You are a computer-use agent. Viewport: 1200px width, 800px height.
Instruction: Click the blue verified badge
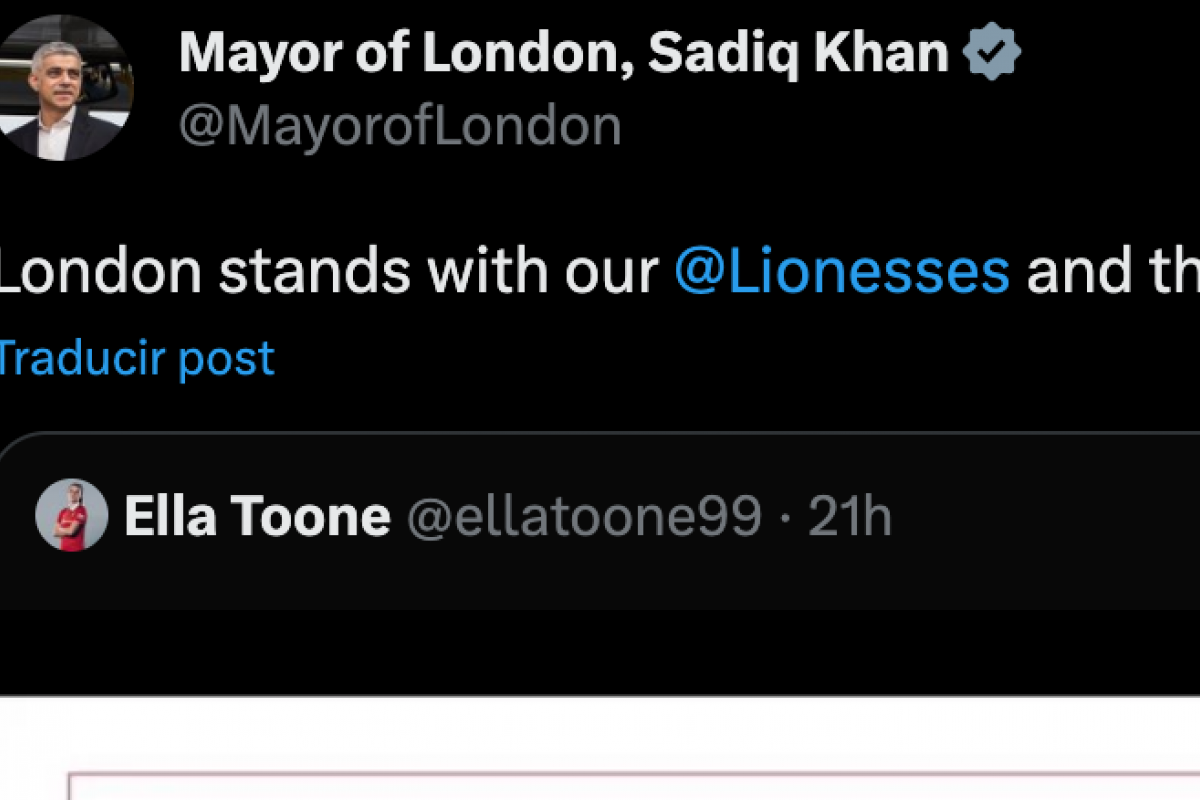[991, 53]
